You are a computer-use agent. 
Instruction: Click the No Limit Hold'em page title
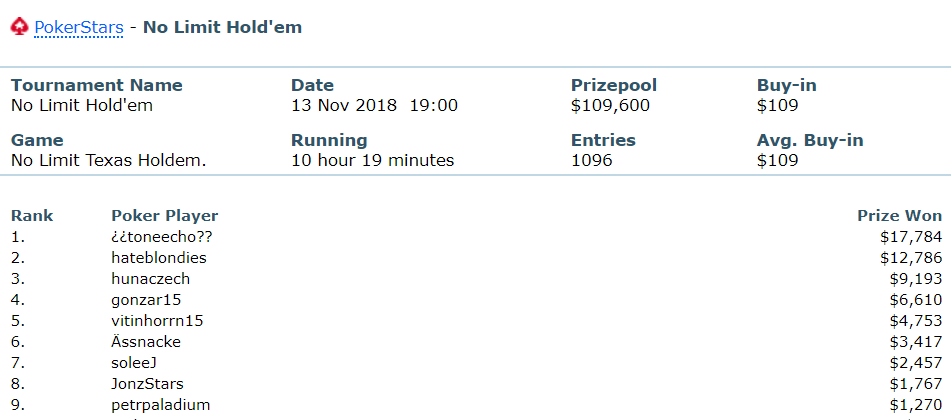pos(222,27)
